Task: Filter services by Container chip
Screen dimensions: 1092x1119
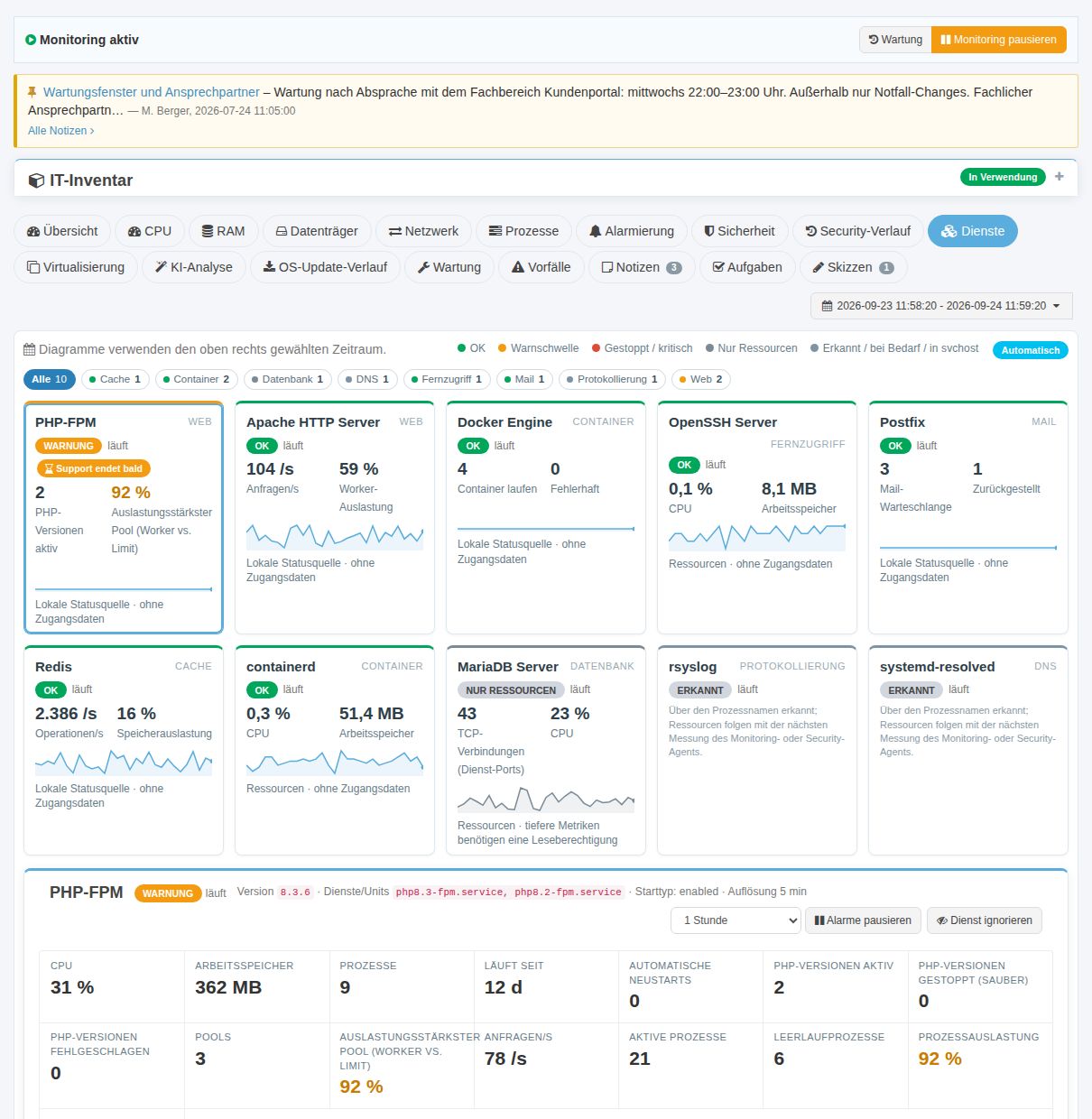Action: point(198,379)
